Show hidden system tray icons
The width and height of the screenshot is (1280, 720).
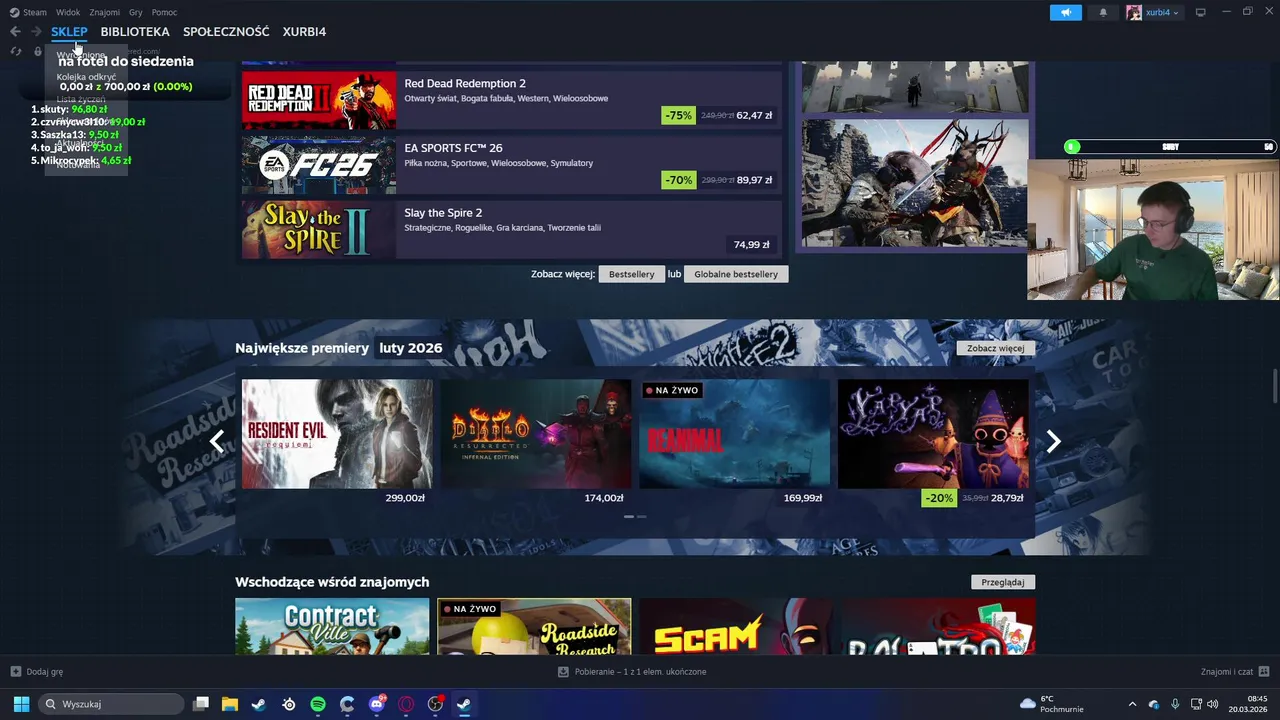[x=1132, y=704]
